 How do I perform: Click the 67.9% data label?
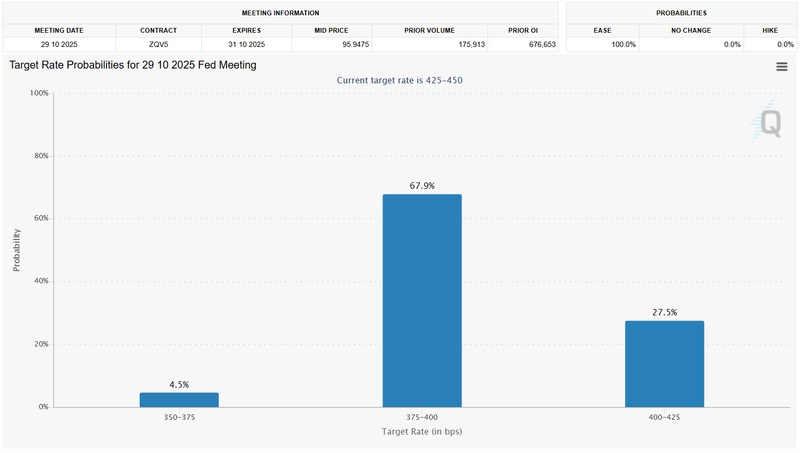(x=421, y=185)
